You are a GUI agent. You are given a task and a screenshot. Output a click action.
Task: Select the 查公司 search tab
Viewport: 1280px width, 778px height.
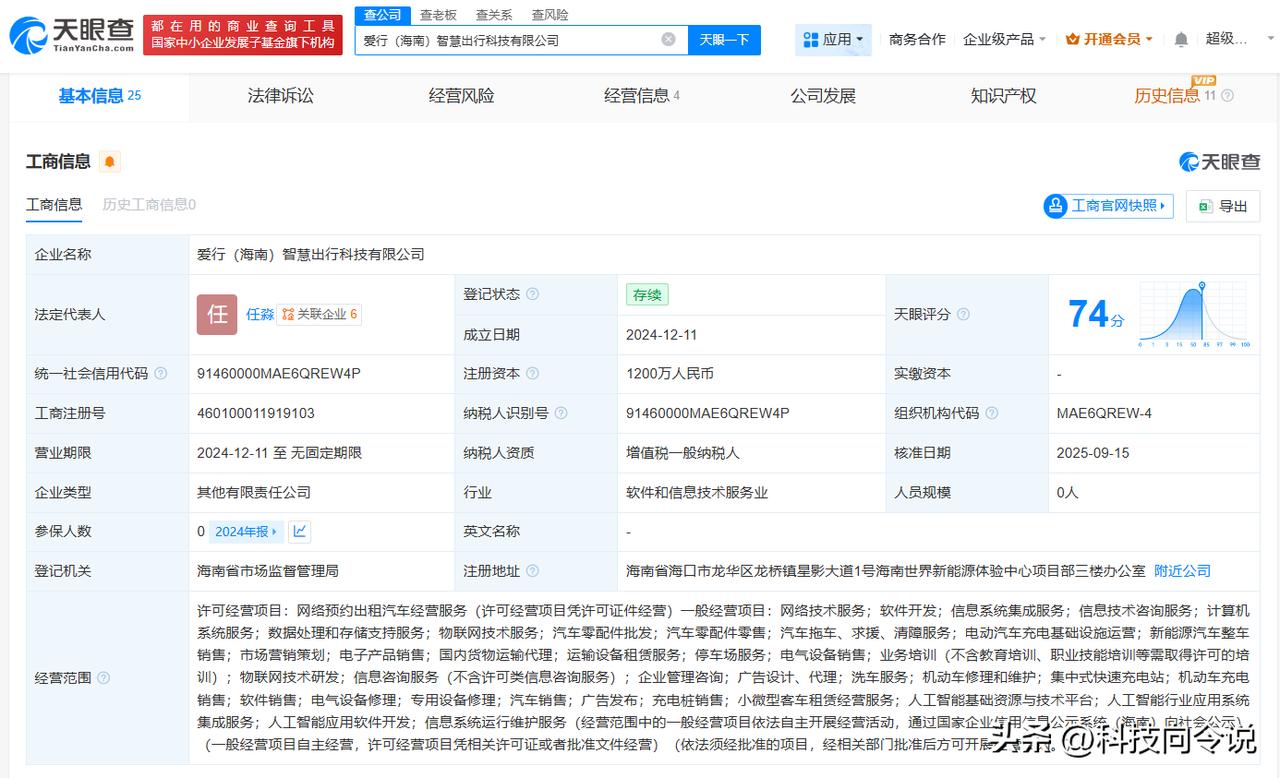point(382,15)
